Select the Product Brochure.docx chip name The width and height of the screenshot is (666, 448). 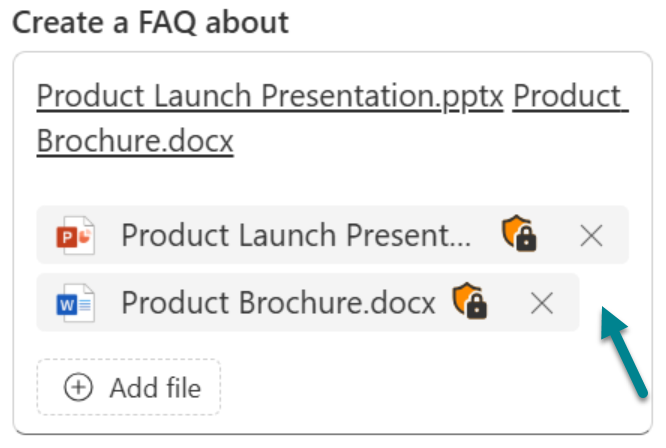(x=278, y=302)
